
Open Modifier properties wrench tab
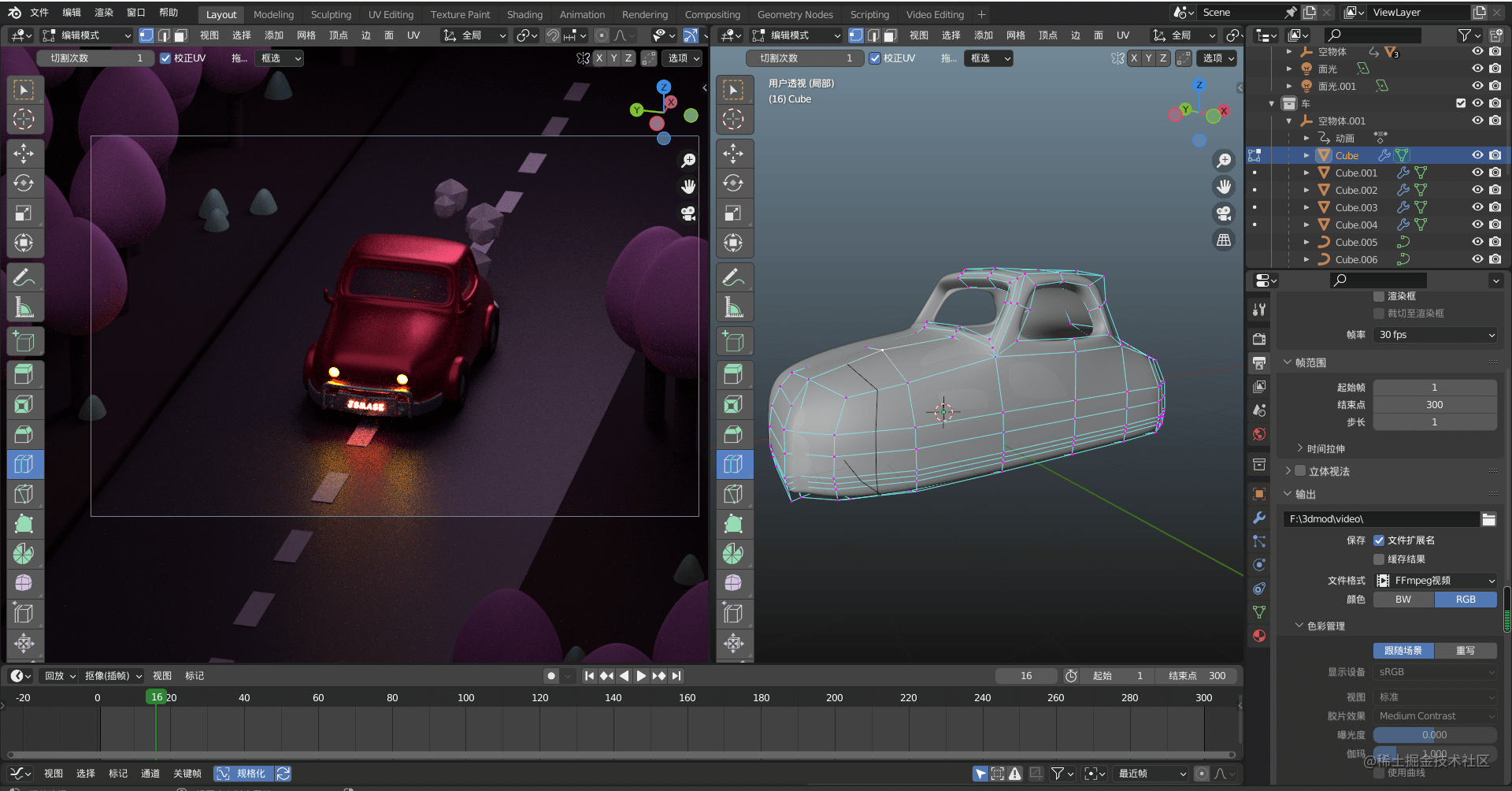(1259, 518)
